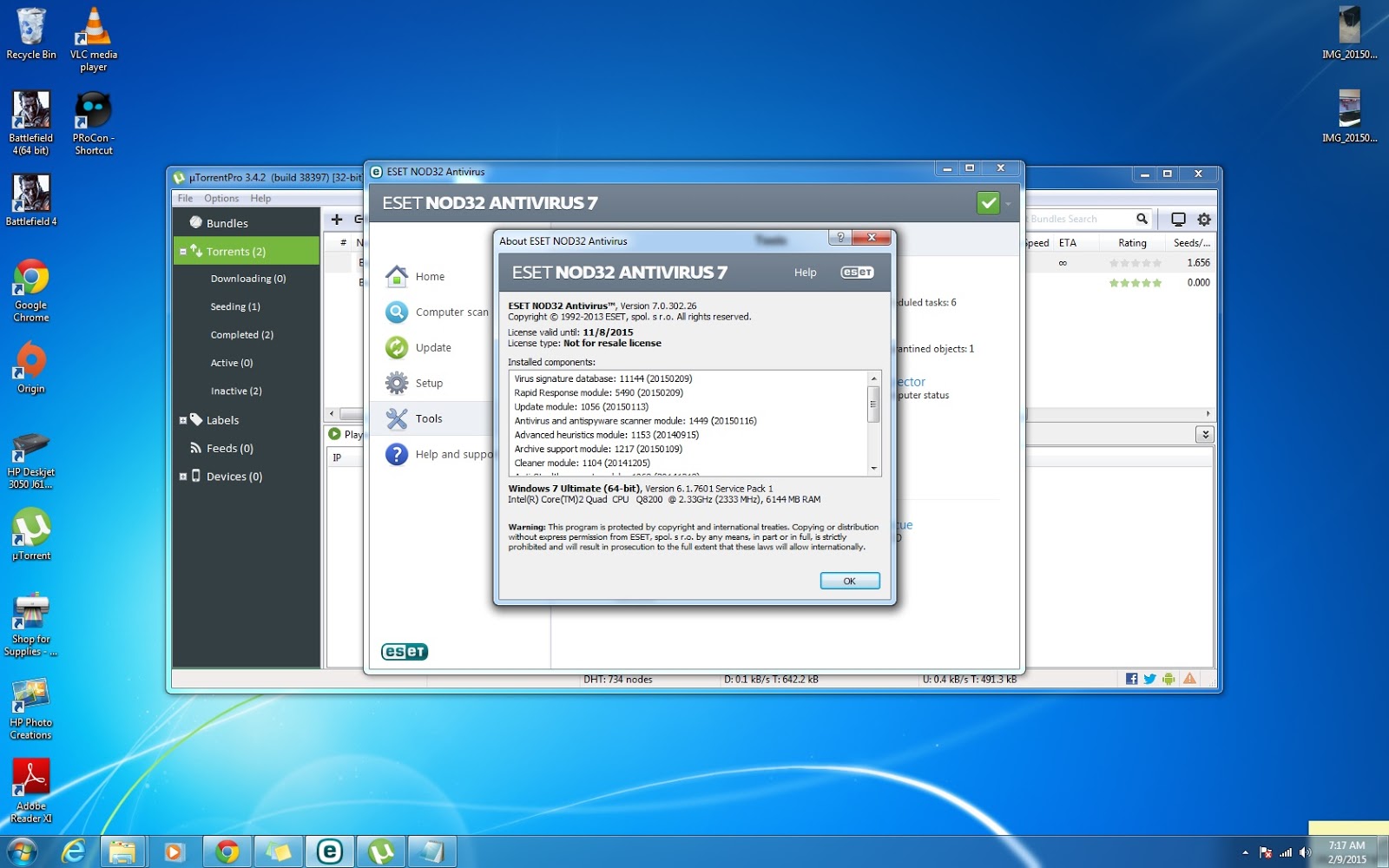Click the ESET Tools wrench icon
This screenshot has width=1389, height=868.
click(397, 418)
